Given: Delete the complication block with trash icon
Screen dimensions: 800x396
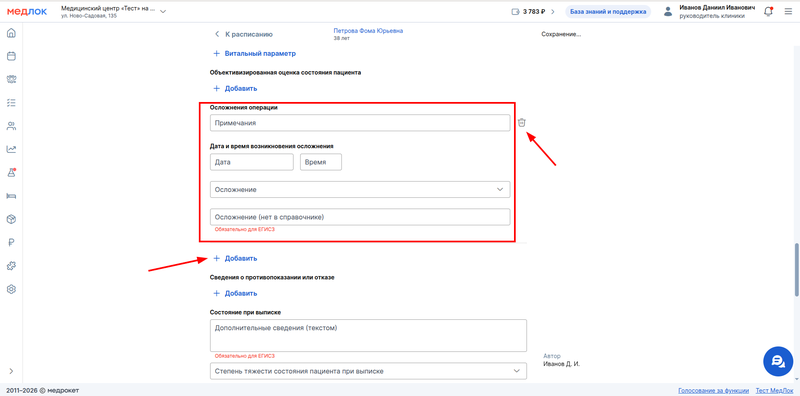Looking at the screenshot, I should pyautogui.click(x=521, y=122).
